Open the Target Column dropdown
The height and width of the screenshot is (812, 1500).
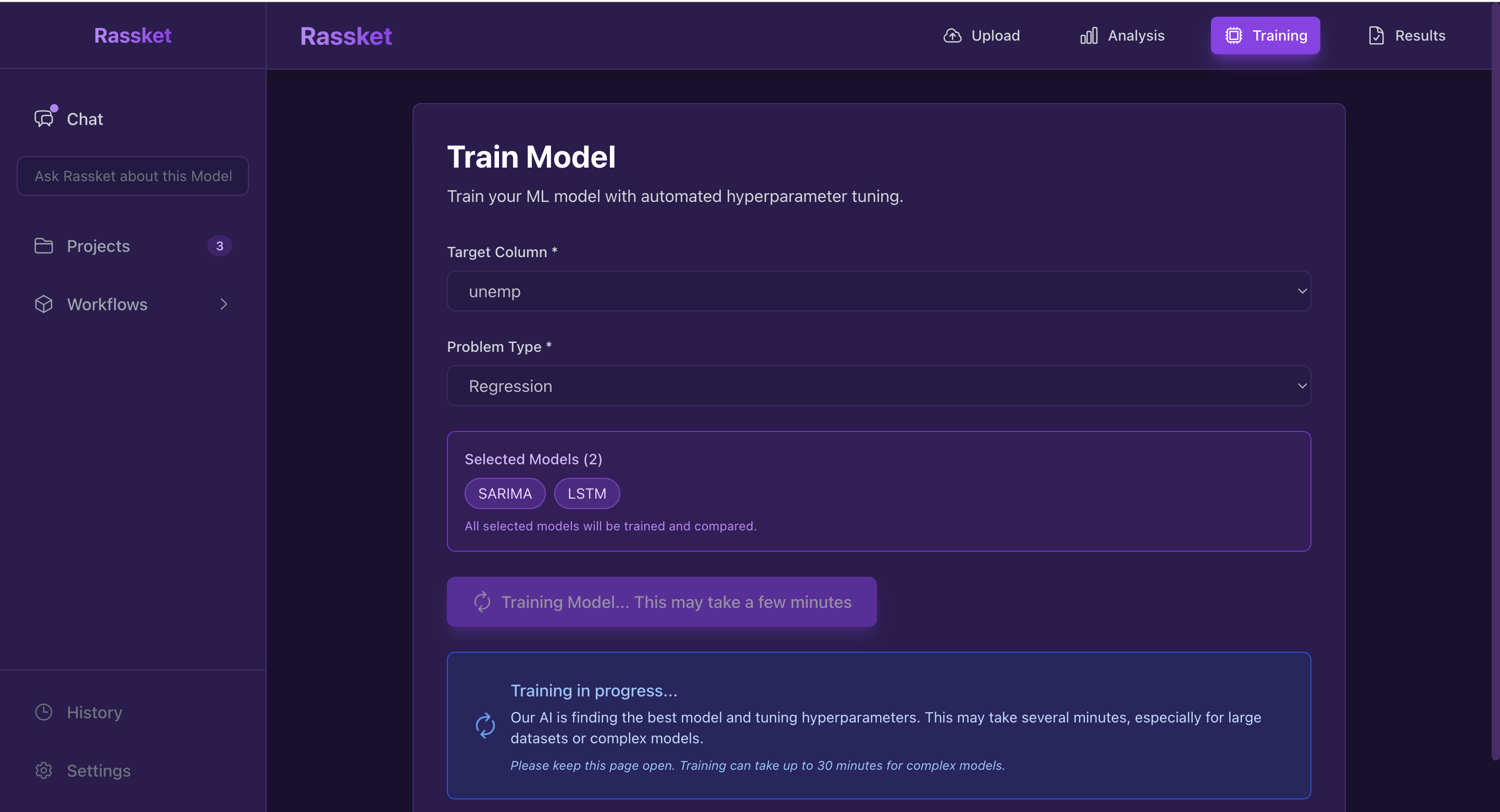(878, 291)
